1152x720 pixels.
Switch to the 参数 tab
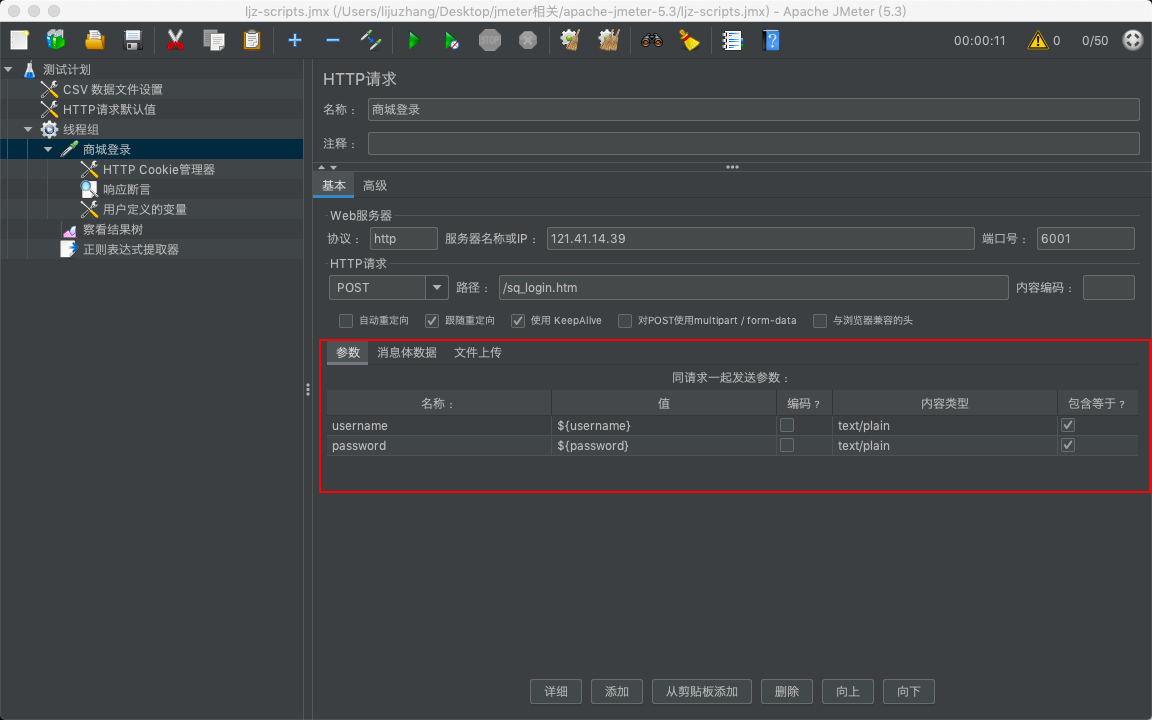click(348, 352)
